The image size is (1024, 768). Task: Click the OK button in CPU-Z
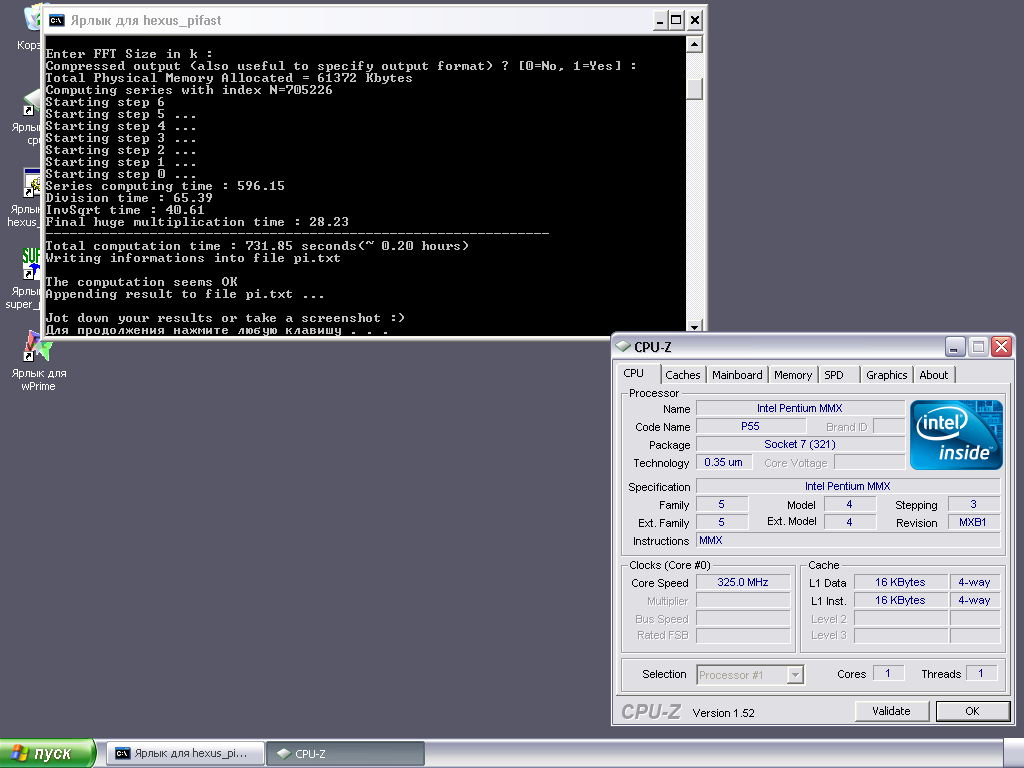972,711
